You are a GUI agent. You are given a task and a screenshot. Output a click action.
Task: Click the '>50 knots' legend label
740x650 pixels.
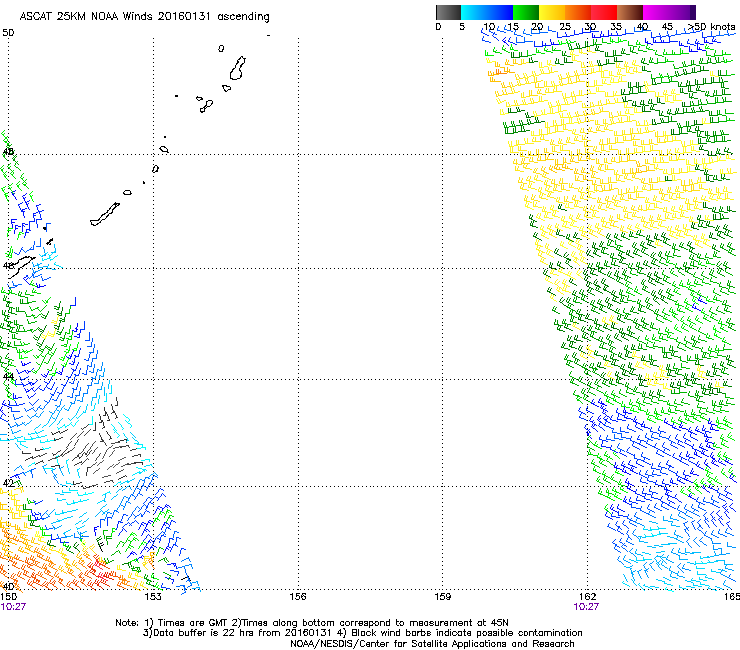coord(711,27)
